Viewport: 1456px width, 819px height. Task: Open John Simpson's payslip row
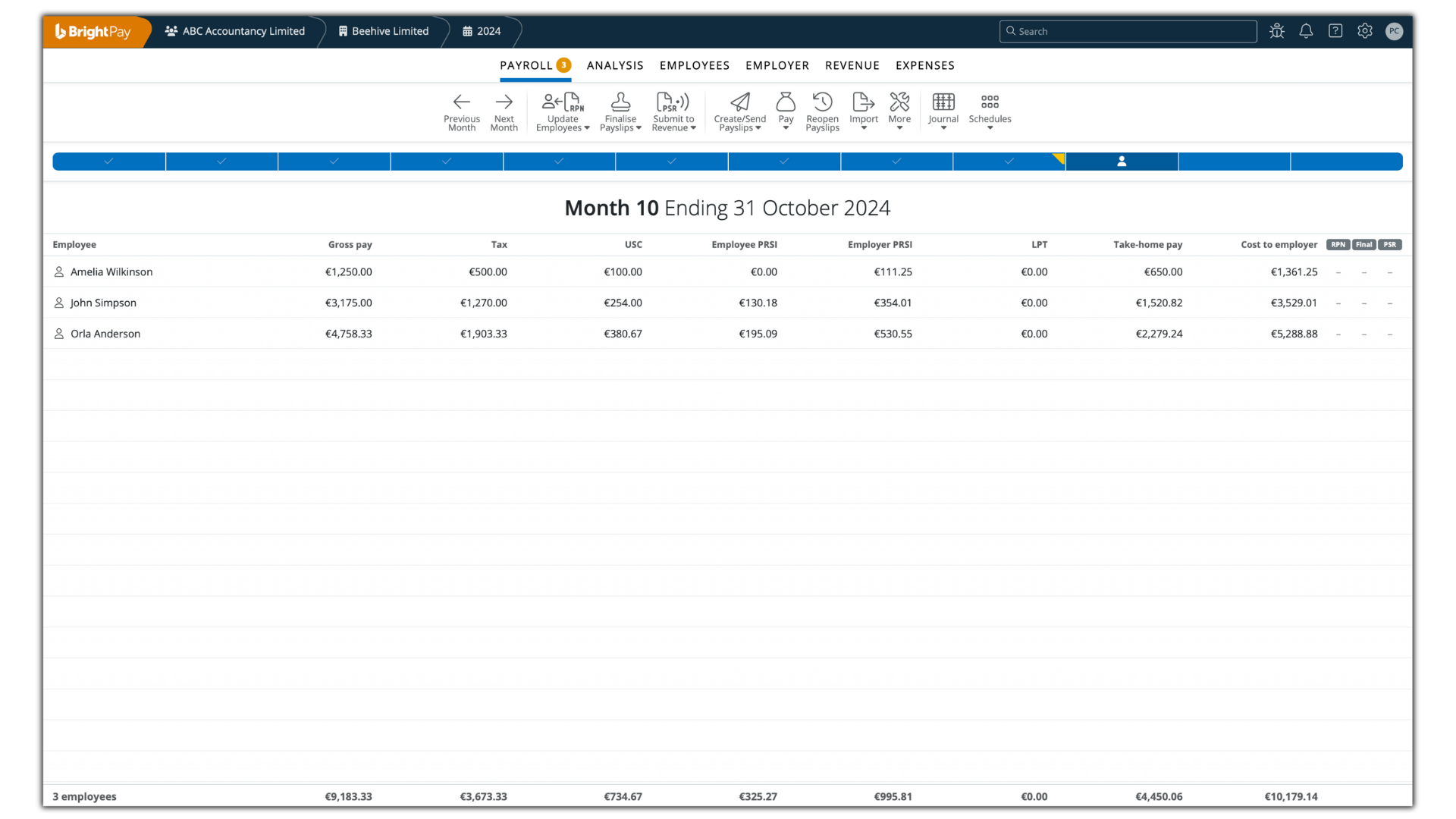pos(727,303)
